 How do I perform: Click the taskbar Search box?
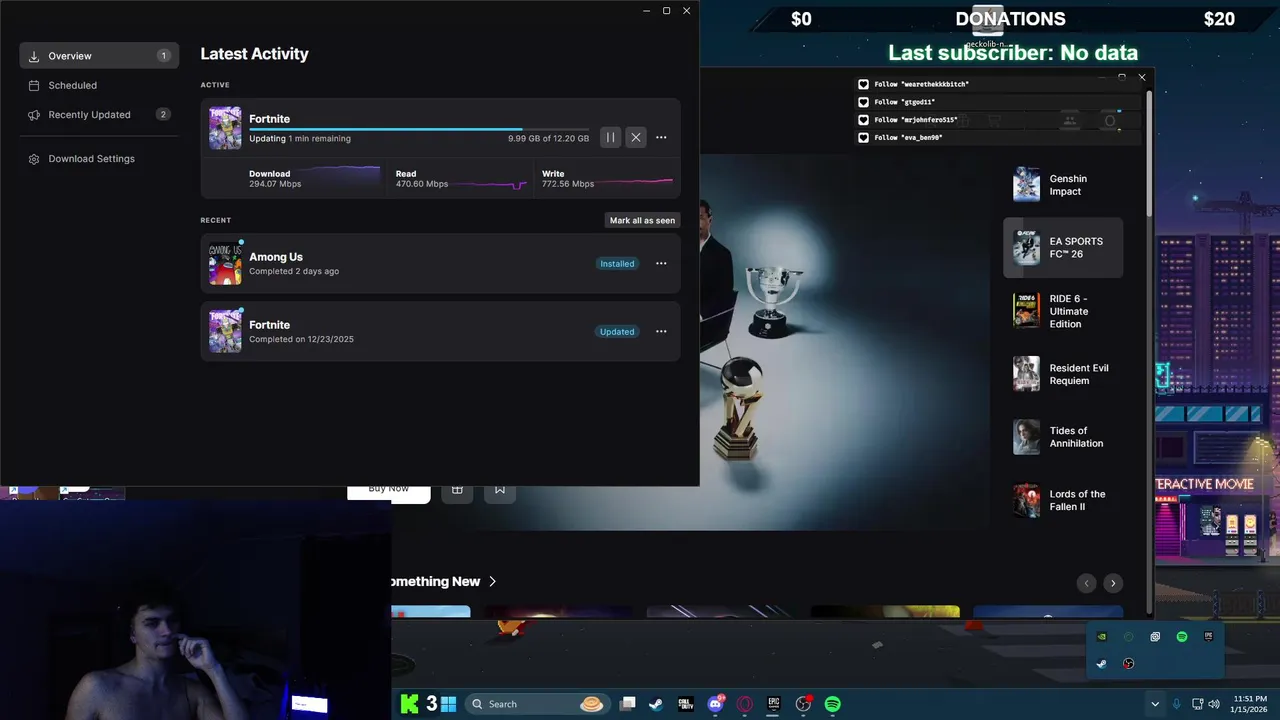[536, 704]
